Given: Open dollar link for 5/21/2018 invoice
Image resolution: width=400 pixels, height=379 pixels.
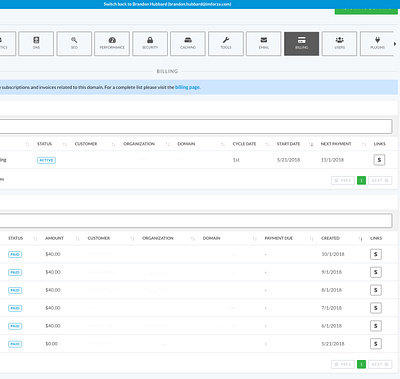Looking at the screenshot, I should coord(376,344).
